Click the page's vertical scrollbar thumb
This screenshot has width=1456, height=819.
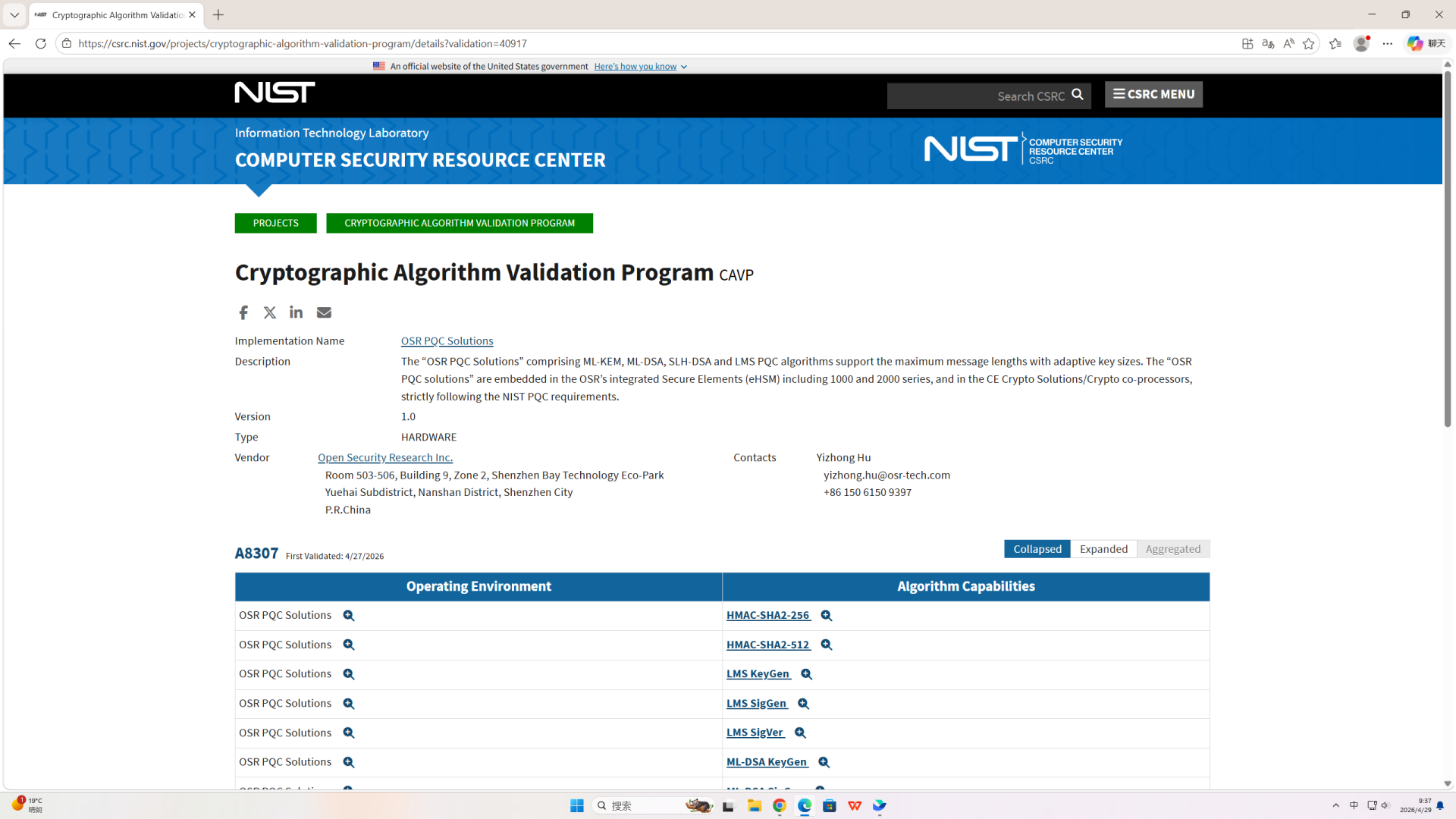point(1448,249)
